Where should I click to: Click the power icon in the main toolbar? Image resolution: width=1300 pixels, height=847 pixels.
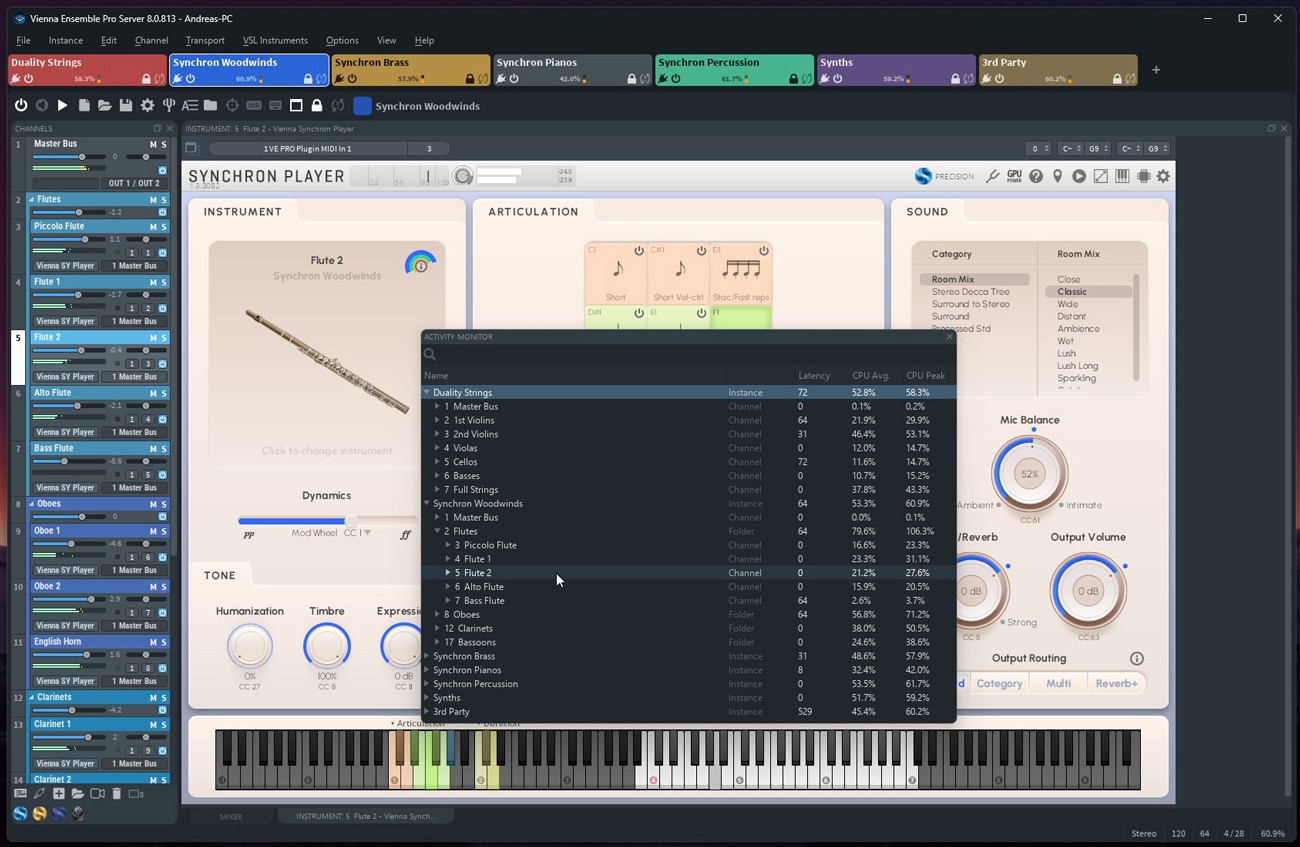(21, 105)
